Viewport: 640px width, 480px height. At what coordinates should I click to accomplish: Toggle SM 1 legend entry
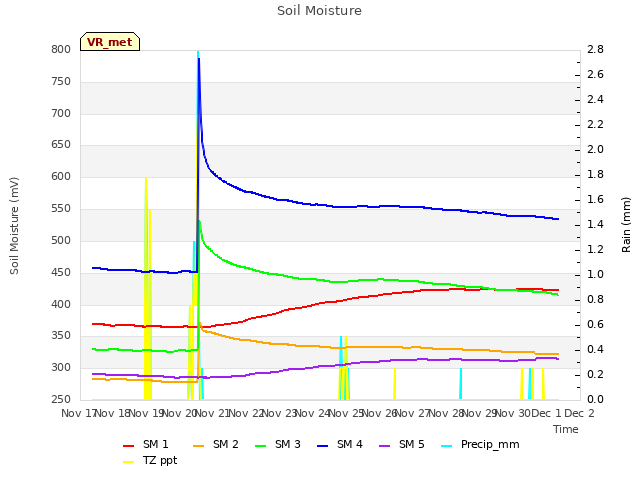click(x=146, y=444)
